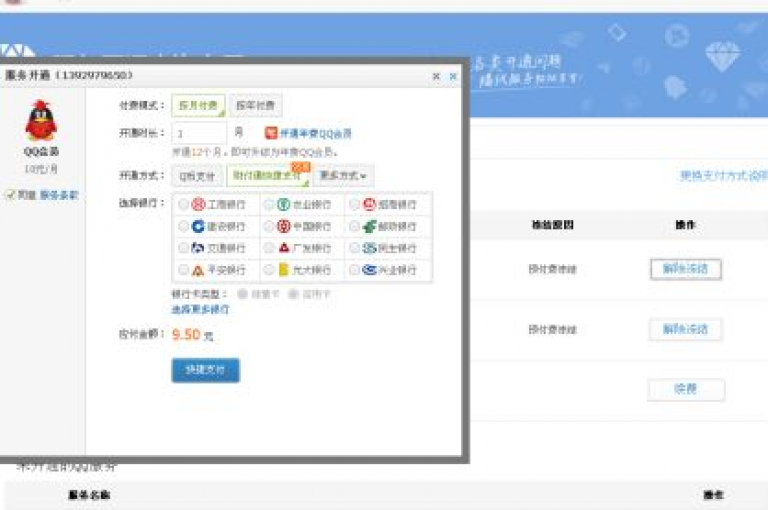The height and width of the screenshot is (510, 768).
Task: Select the 工商银行 radio button
Action: click(x=183, y=204)
